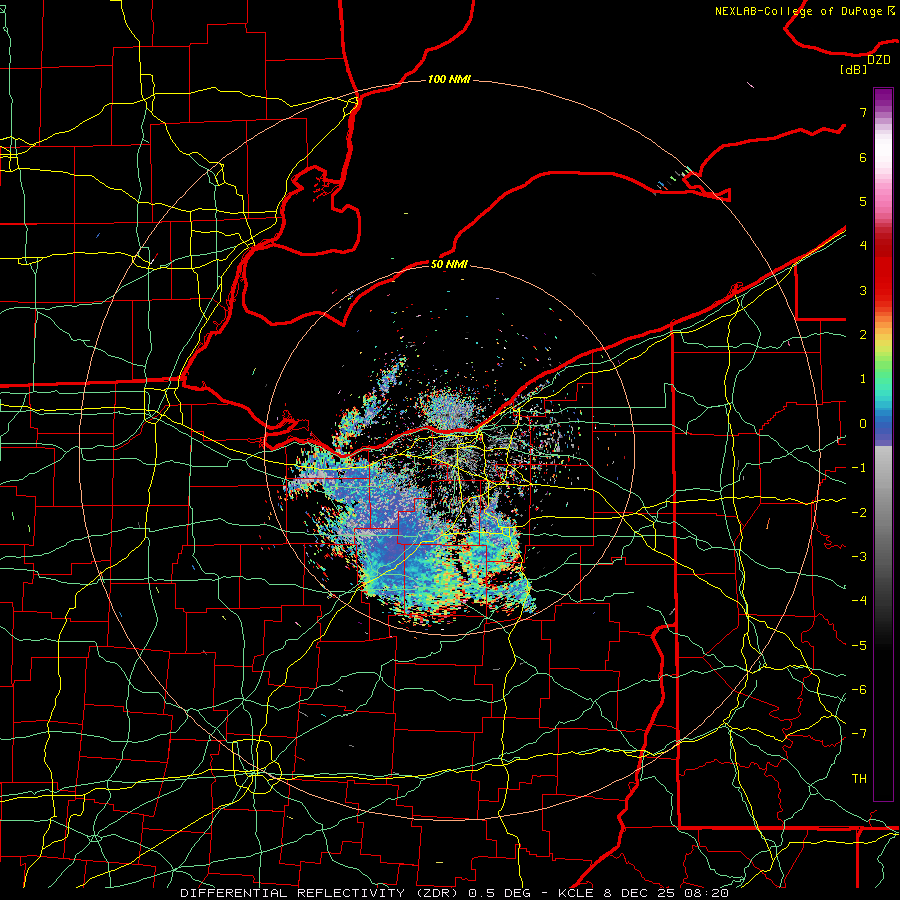Click the 50 NMI range ring label
The height and width of the screenshot is (900, 900).
(449, 264)
